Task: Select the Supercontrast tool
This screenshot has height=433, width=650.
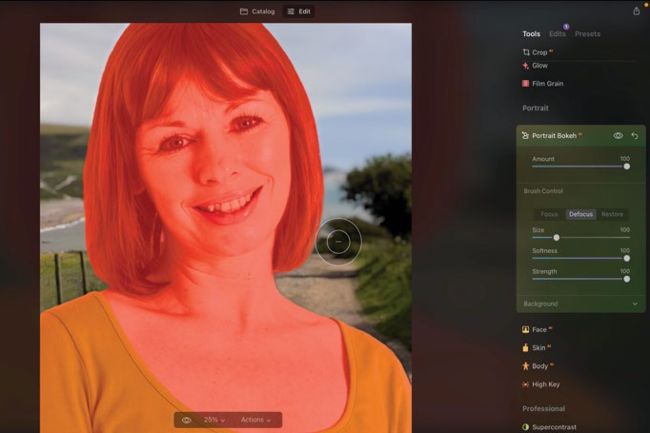Action: pyautogui.click(x=526, y=427)
